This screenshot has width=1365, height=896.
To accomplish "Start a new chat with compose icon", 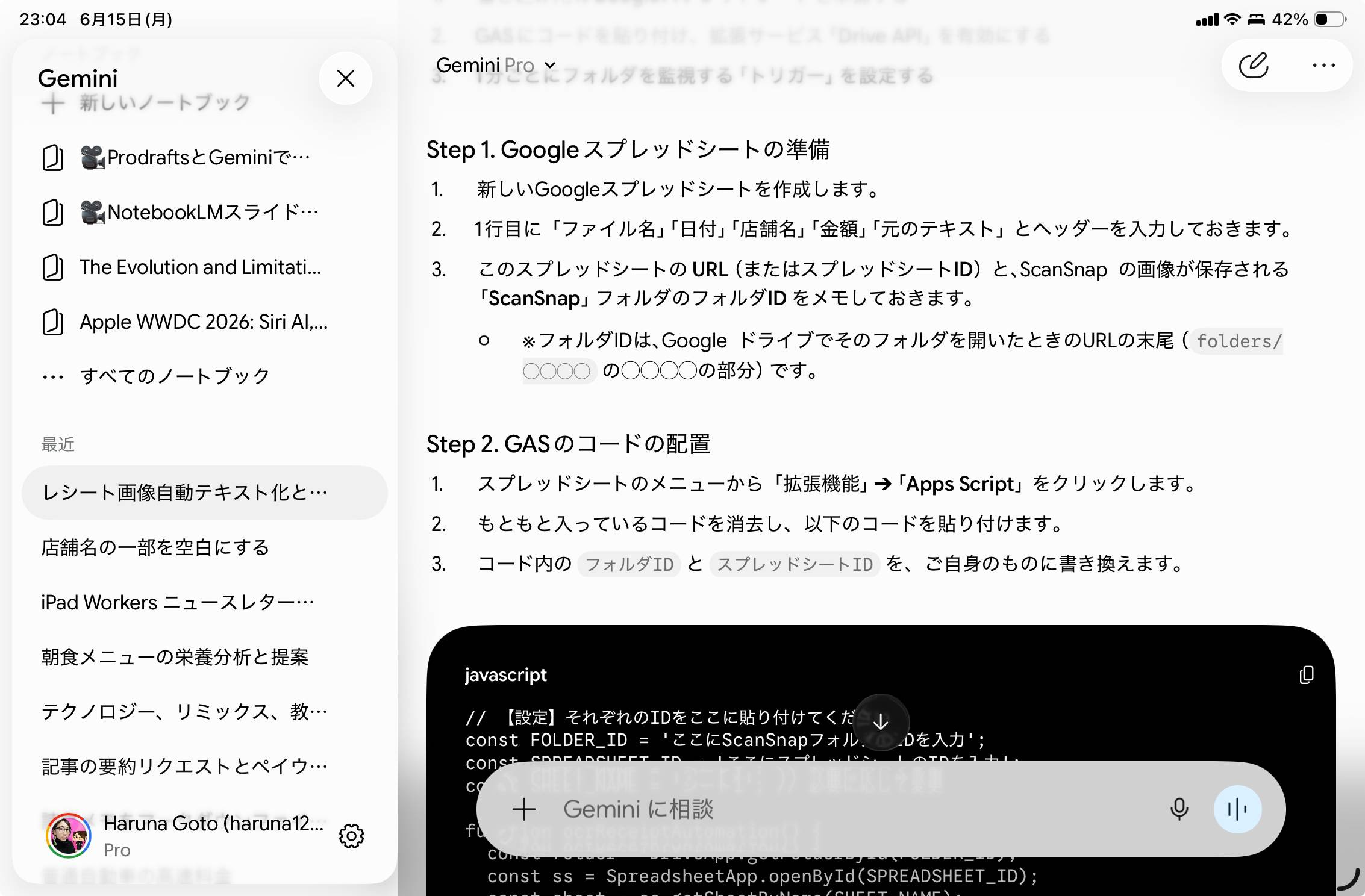I will point(1254,65).
